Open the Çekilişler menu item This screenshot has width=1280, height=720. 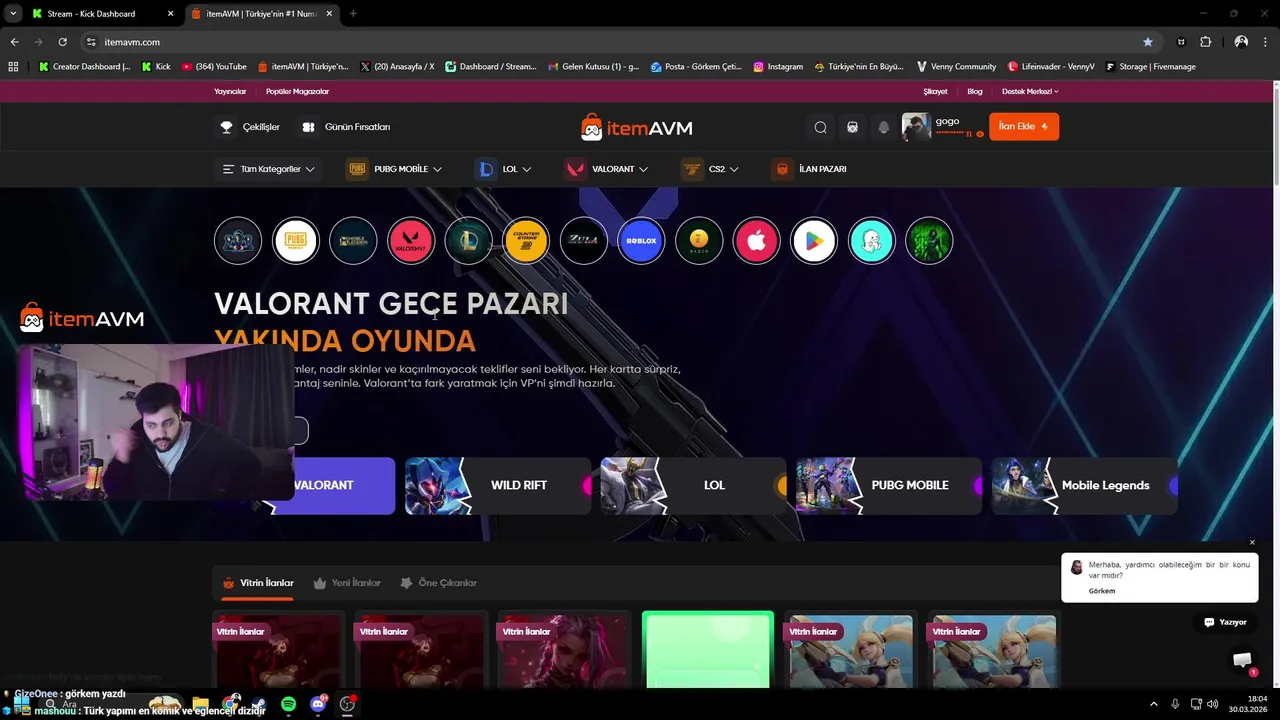click(x=250, y=127)
